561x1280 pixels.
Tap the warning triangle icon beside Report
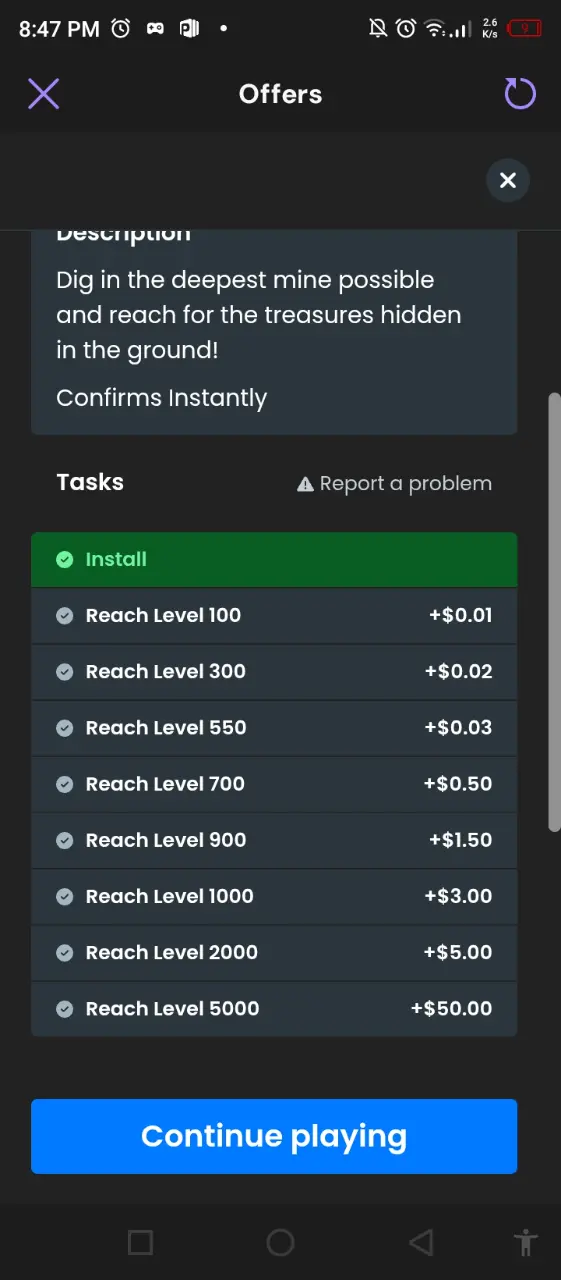click(x=306, y=484)
